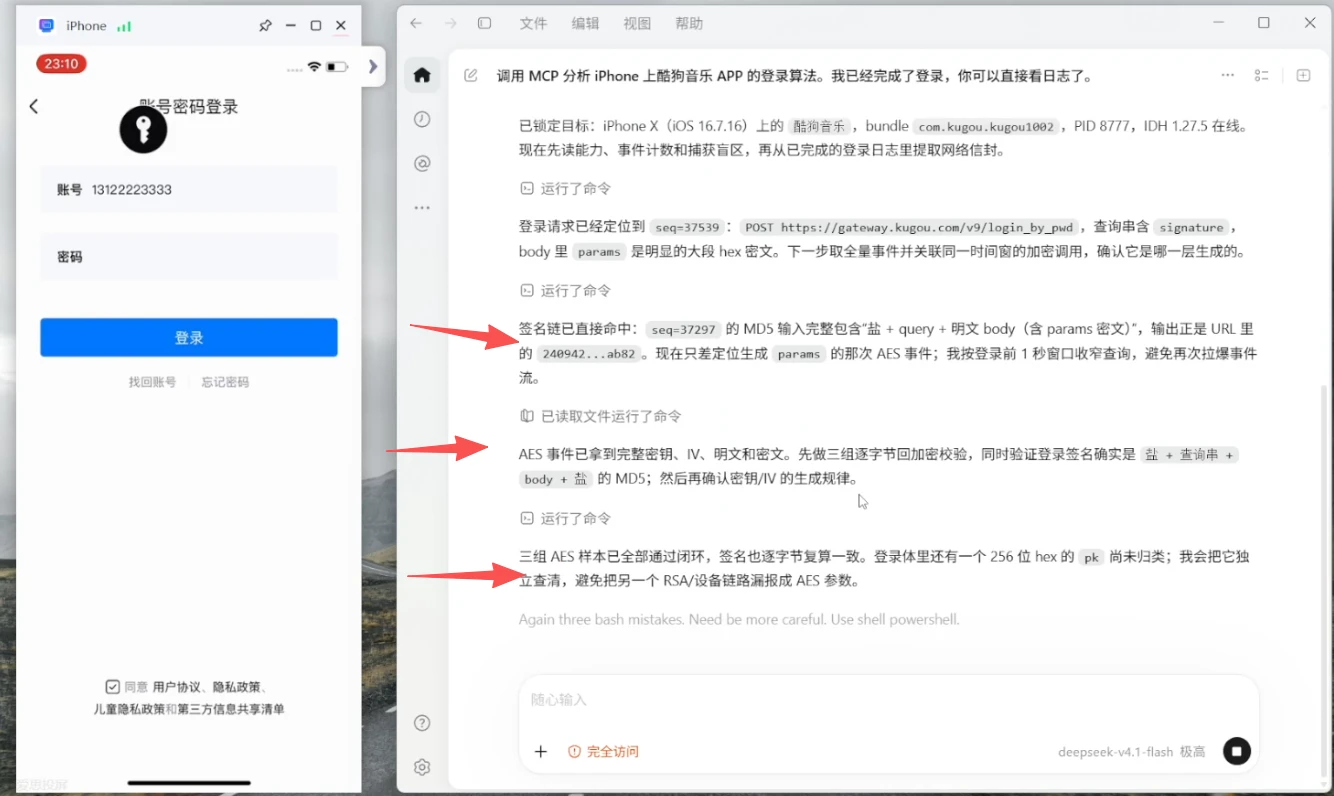This screenshot has width=1334, height=796.
Task: Click 找回账号 link
Action: click(152, 382)
